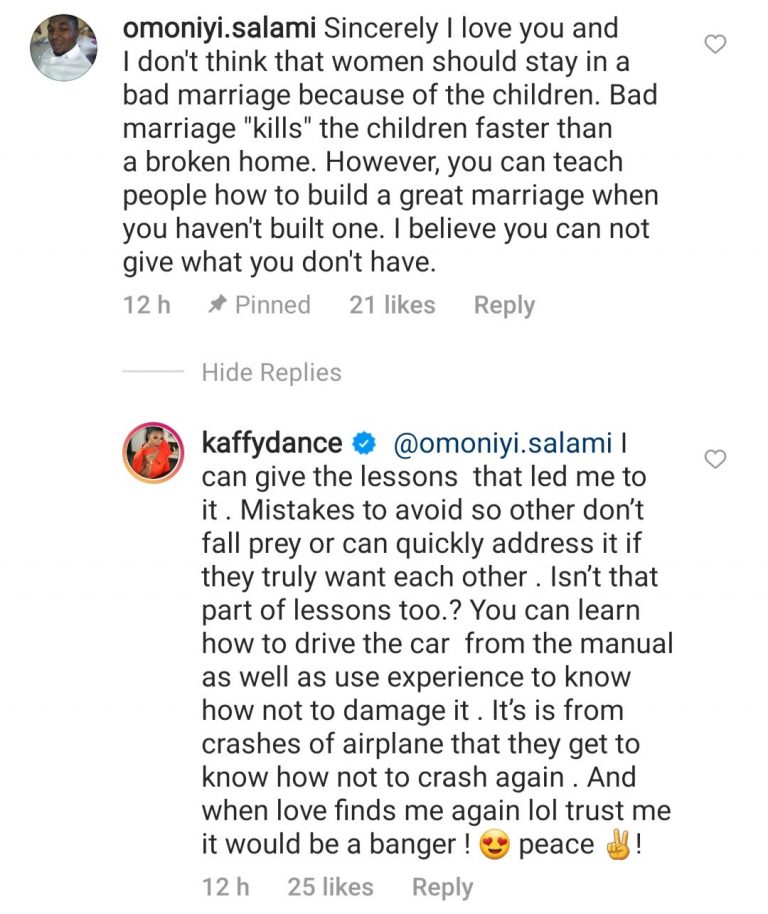View the 21 likes list
This screenshot has height=914, width=768.
392,305
